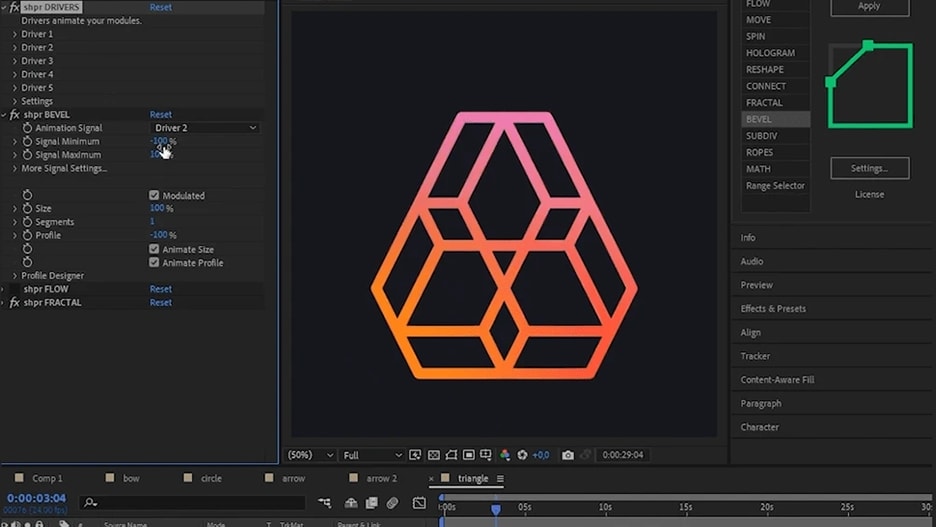Screen dimensions: 936x527
Task: Click the Apply button
Action: click(869, 6)
